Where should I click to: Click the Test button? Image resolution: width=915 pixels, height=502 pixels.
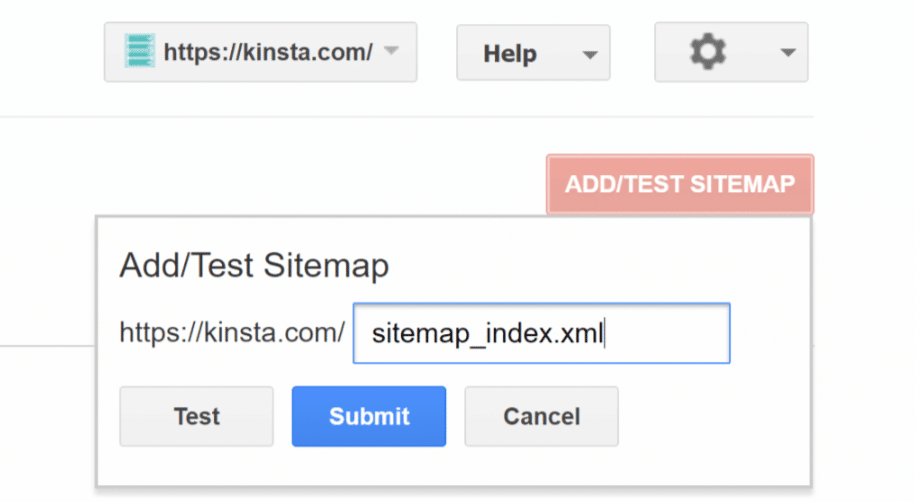click(x=196, y=416)
